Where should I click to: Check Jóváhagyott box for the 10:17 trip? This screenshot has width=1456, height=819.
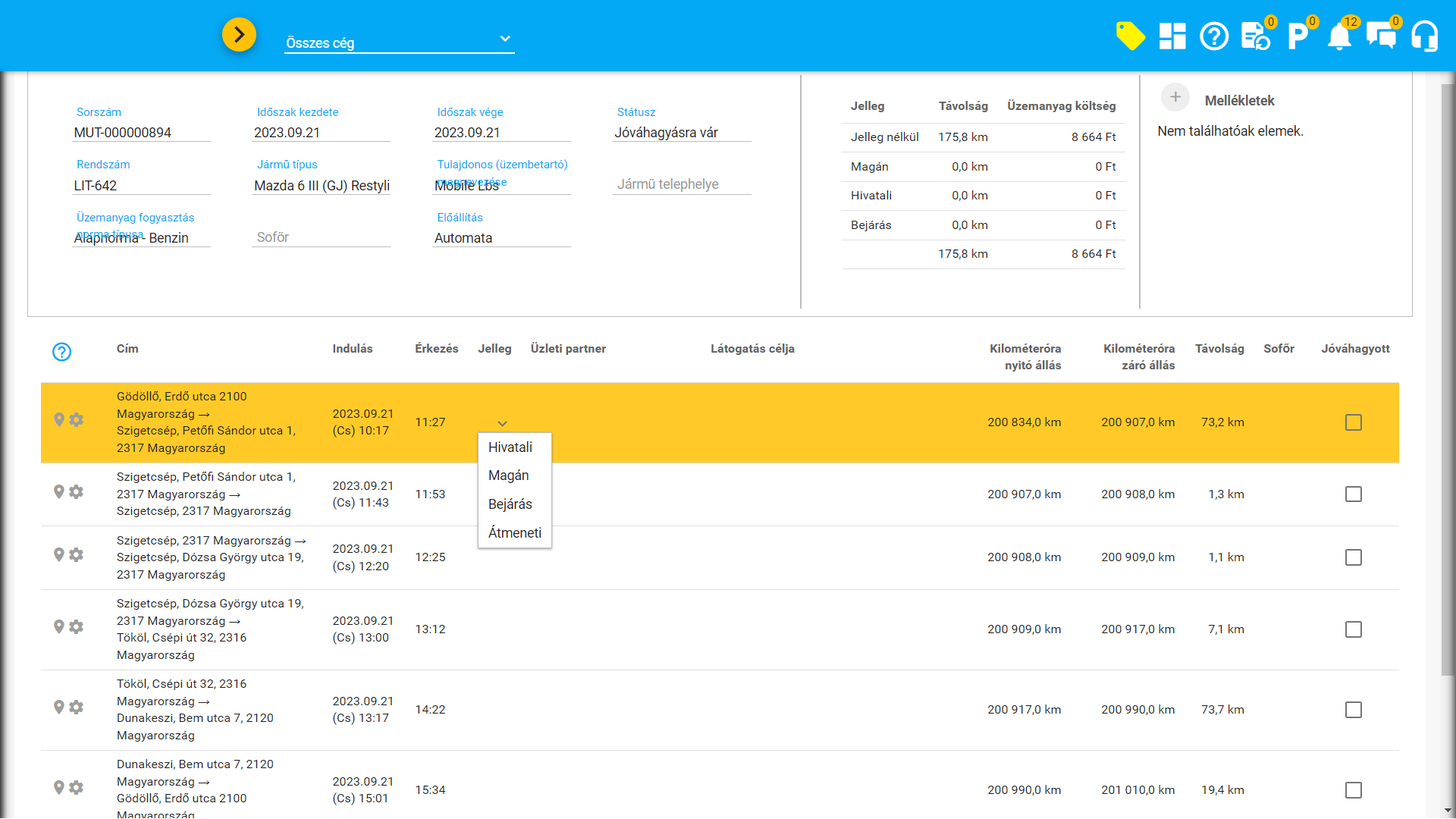[x=1354, y=422]
